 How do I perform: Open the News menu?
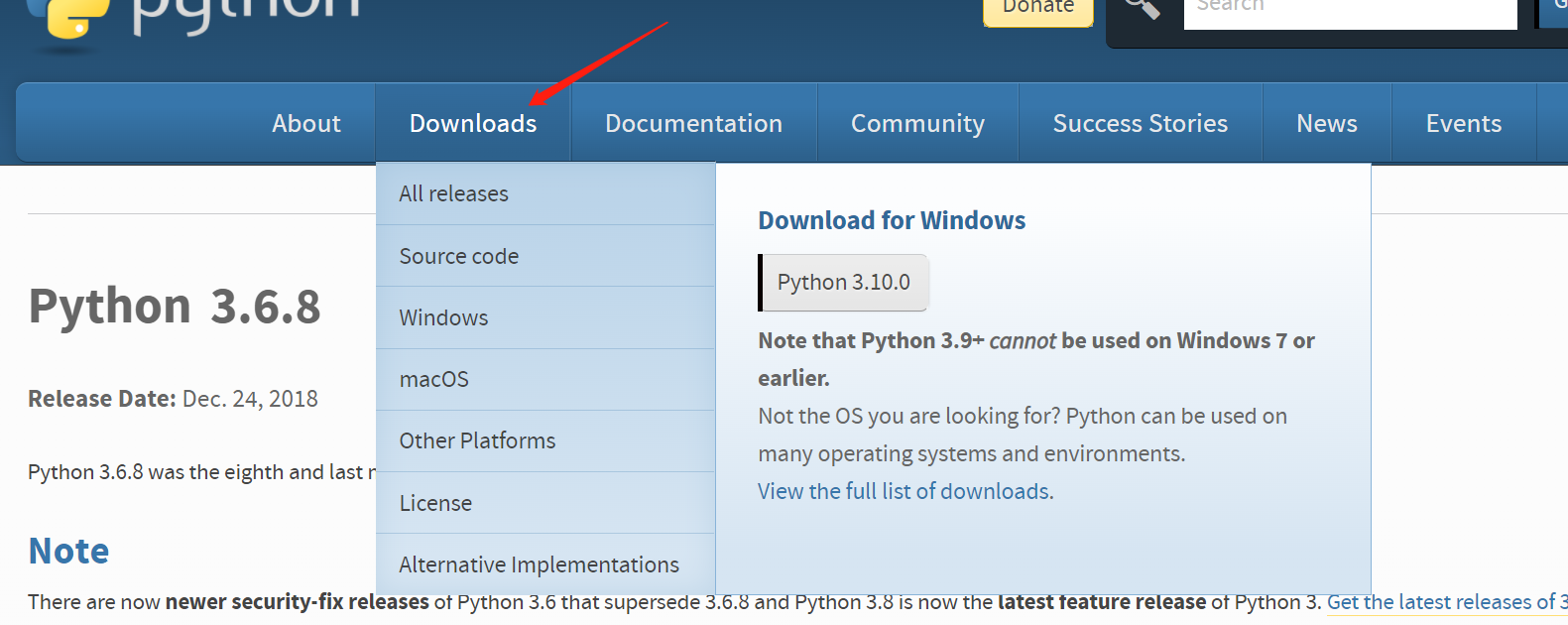coord(1326,123)
